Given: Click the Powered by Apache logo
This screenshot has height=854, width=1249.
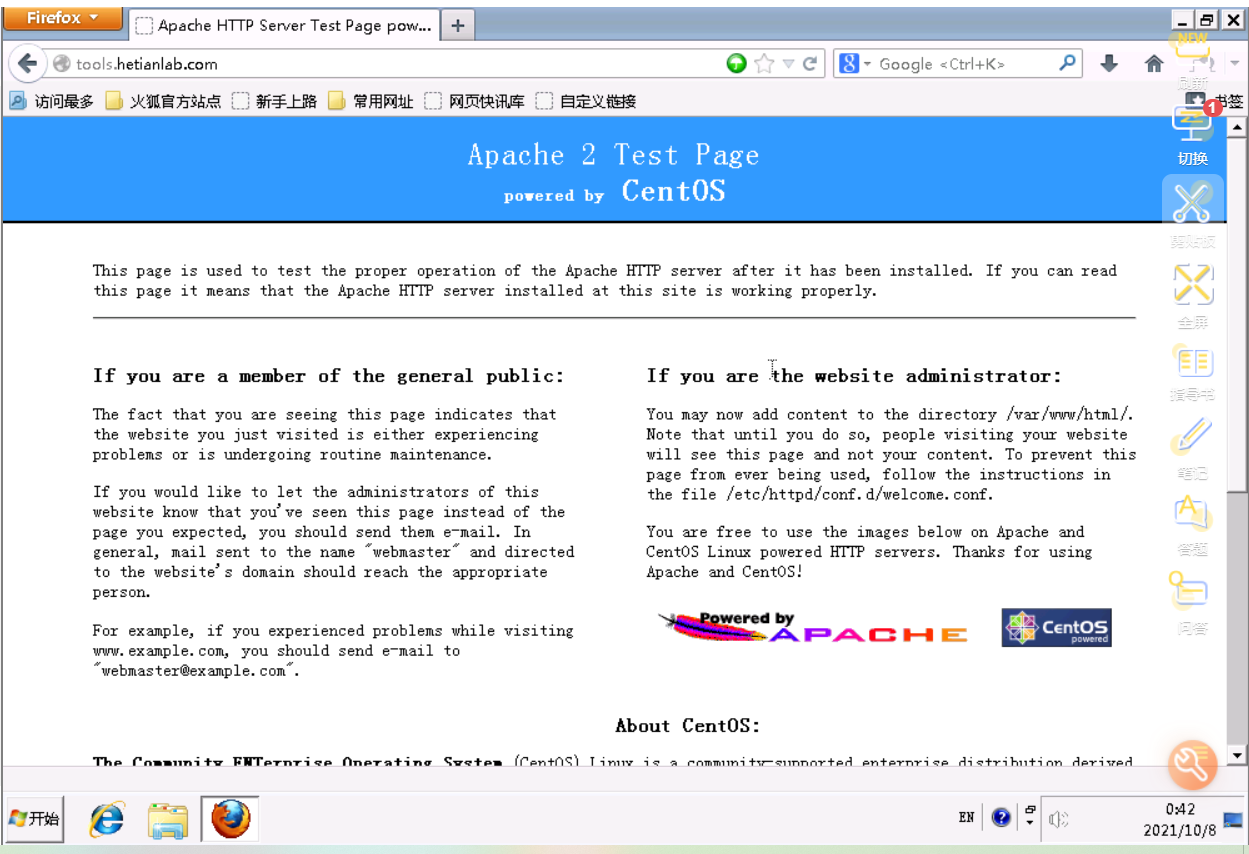Looking at the screenshot, I should pyautogui.click(x=813, y=628).
